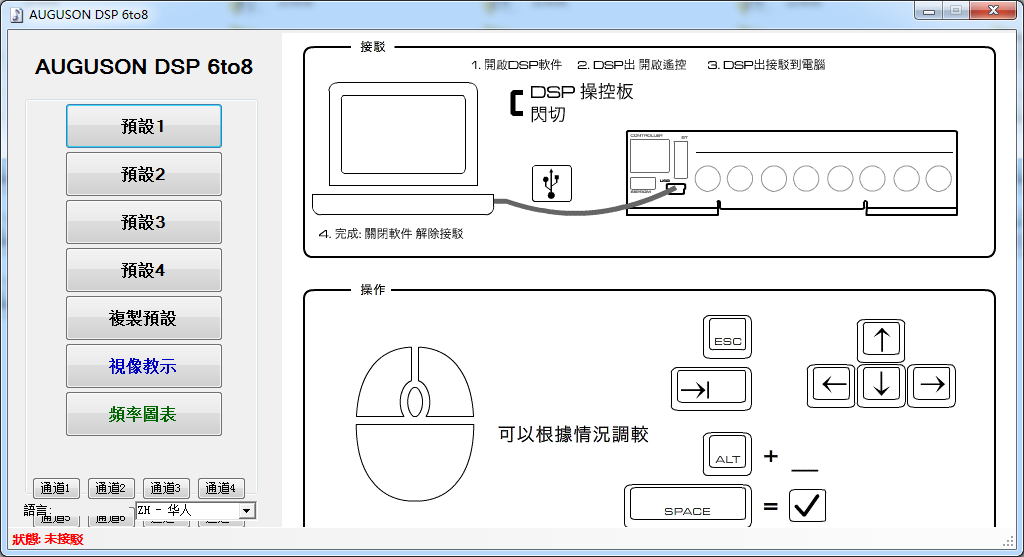This screenshot has height=557, width=1024.
Task: Choose the 預設3 preset button
Action: point(144,222)
